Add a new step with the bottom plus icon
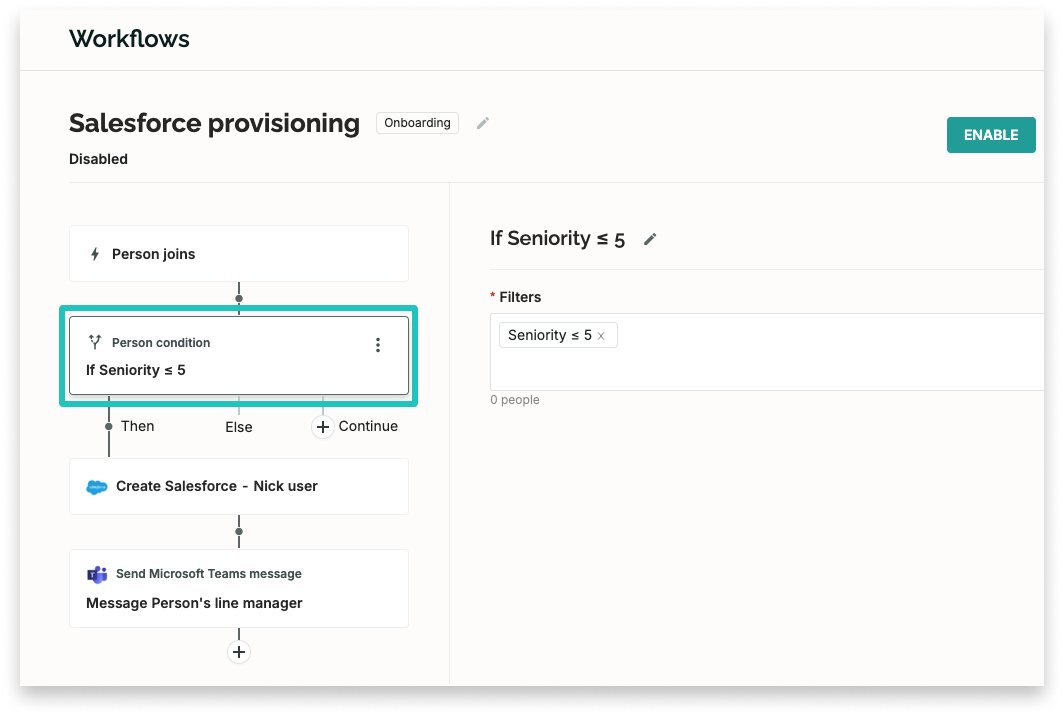1064x716 pixels. 238,651
